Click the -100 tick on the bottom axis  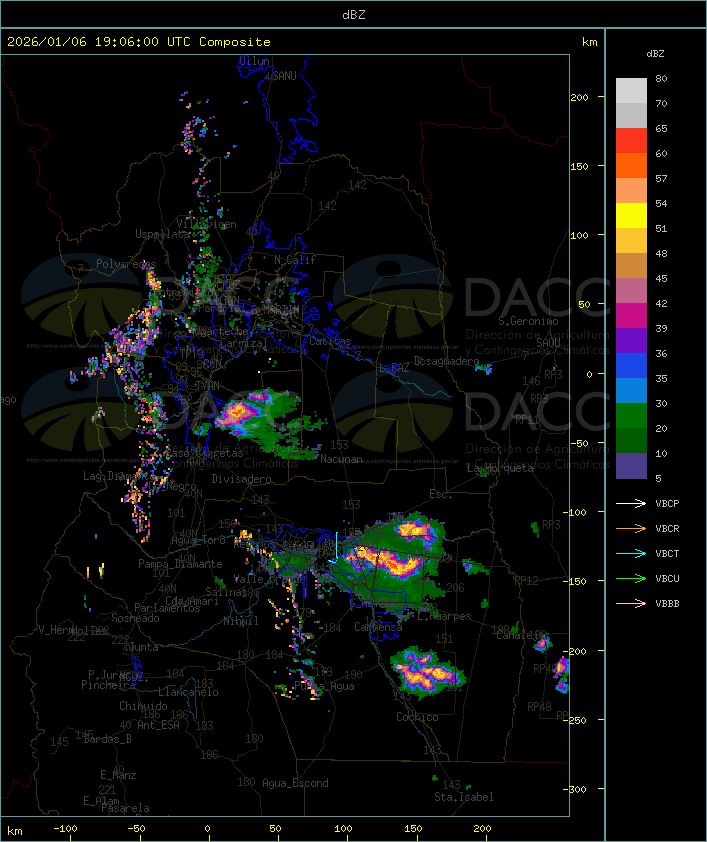coord(65,829)
